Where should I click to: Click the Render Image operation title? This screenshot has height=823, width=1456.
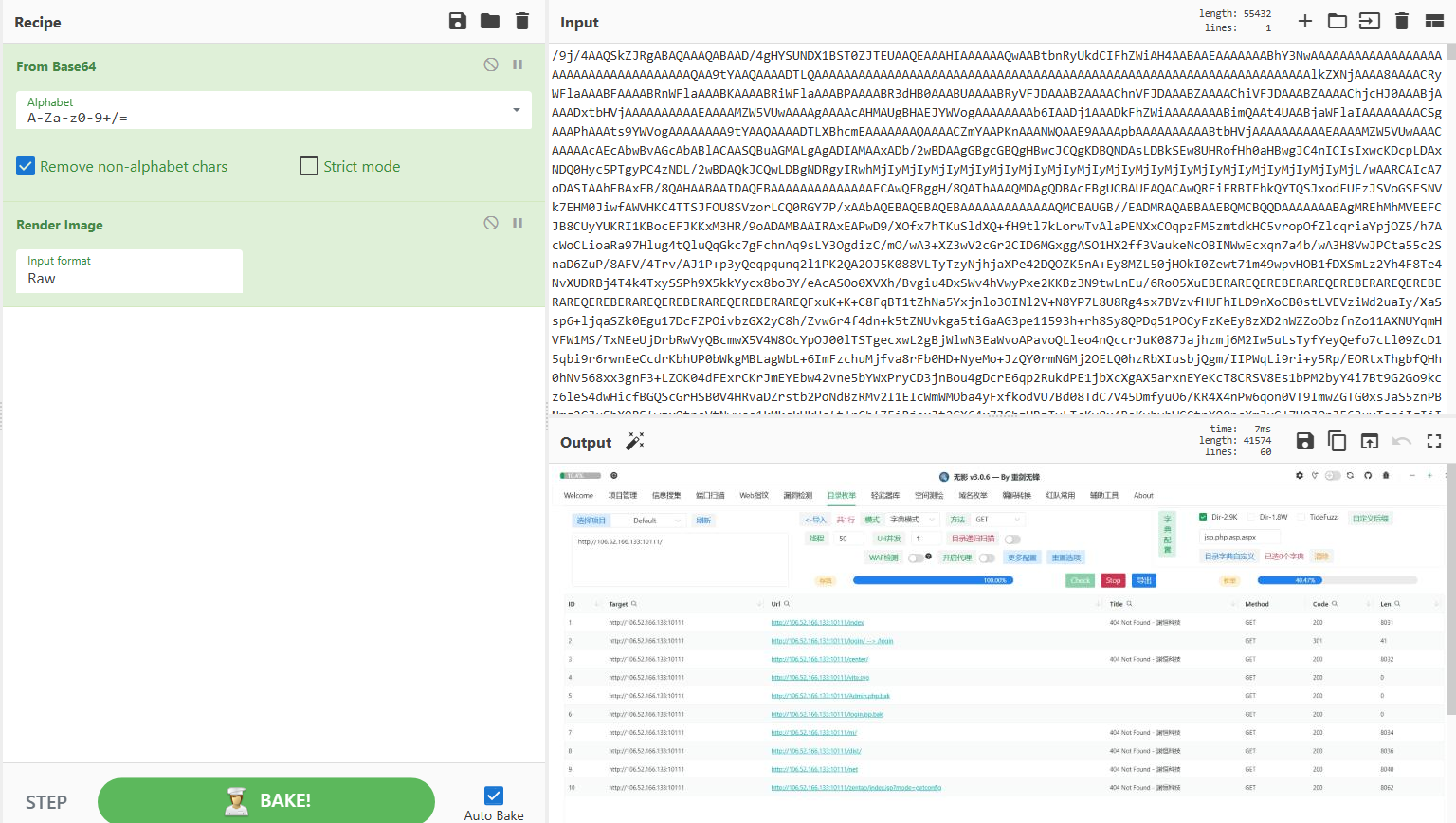[x=60, y=225]
